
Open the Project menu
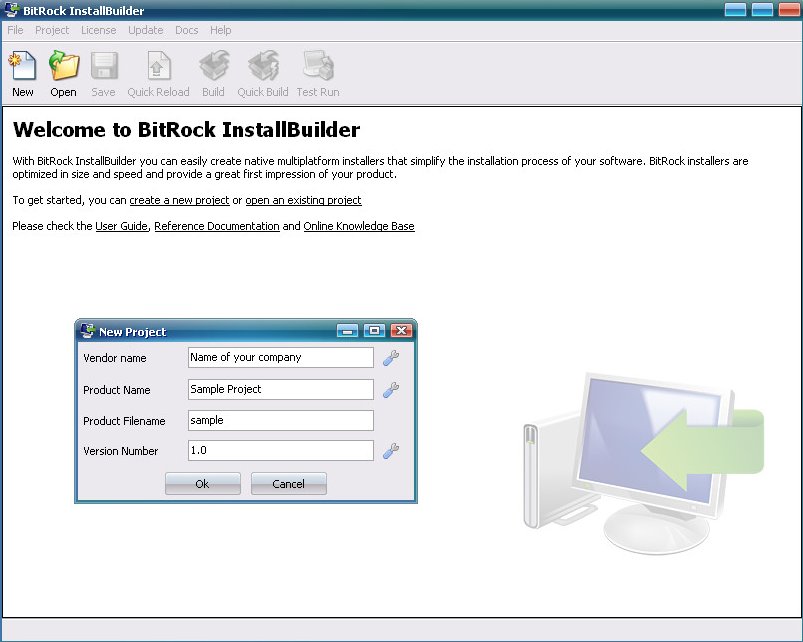coord(52,30)
